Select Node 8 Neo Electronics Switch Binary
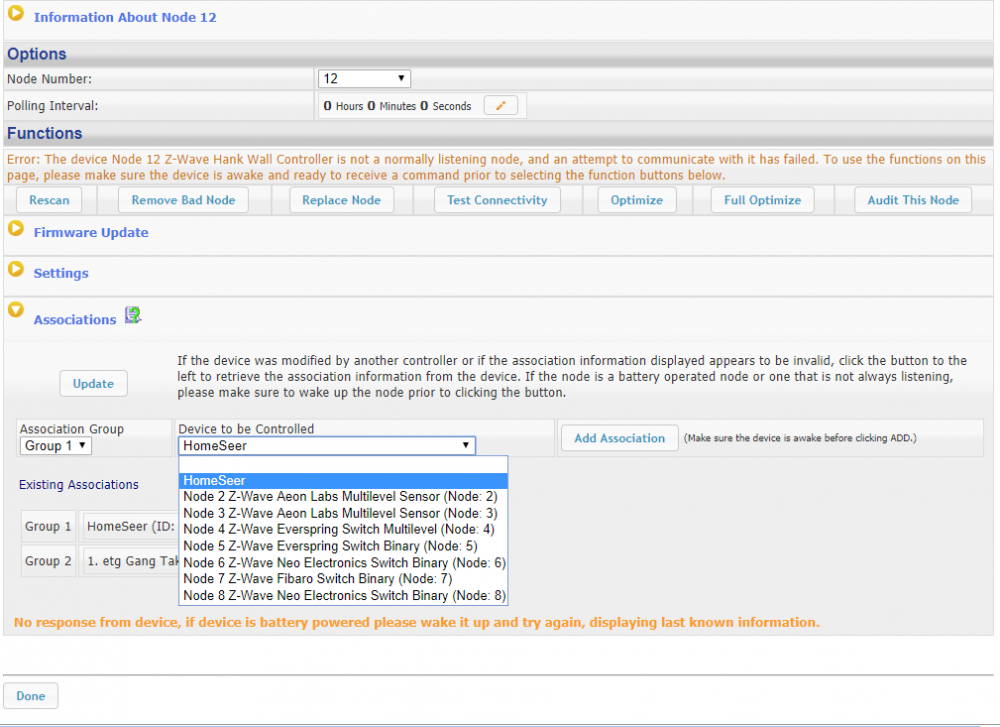Image resolution: width=1000 pixels, height=727 pixels. click(345, 596)
